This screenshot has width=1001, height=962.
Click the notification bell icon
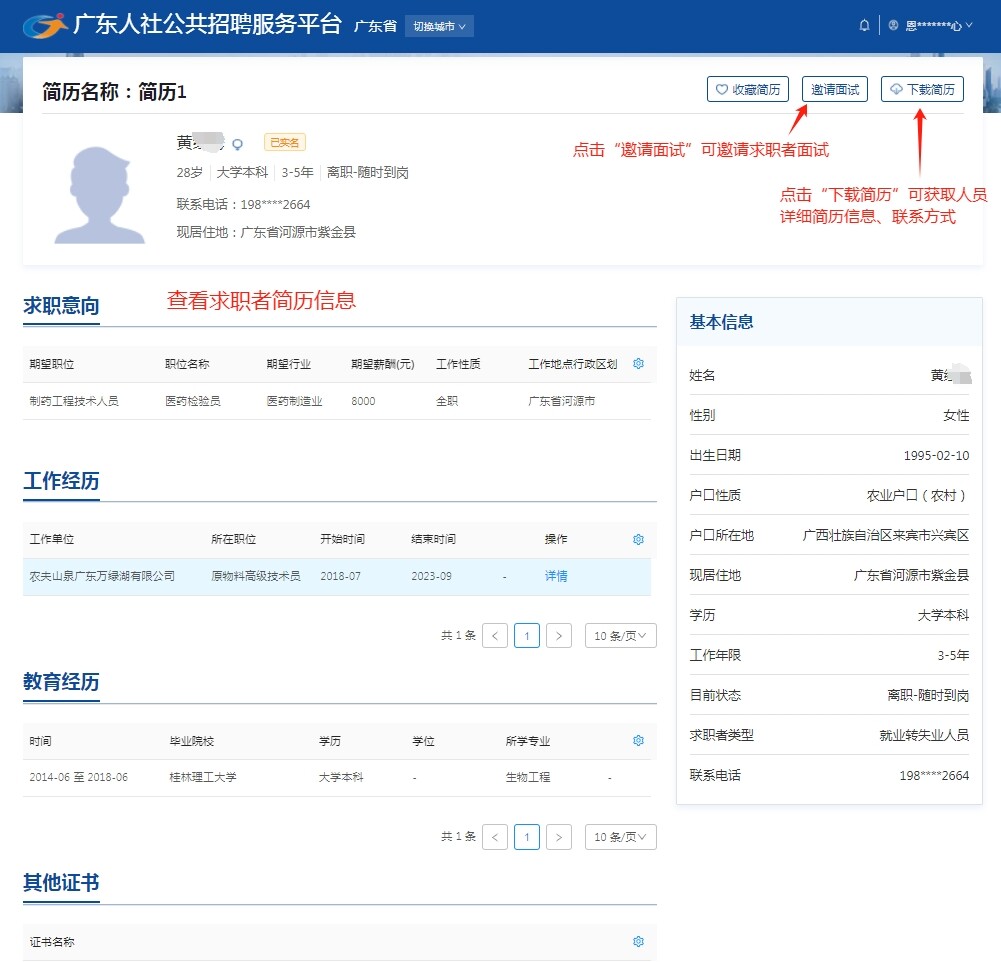point(864,26)
